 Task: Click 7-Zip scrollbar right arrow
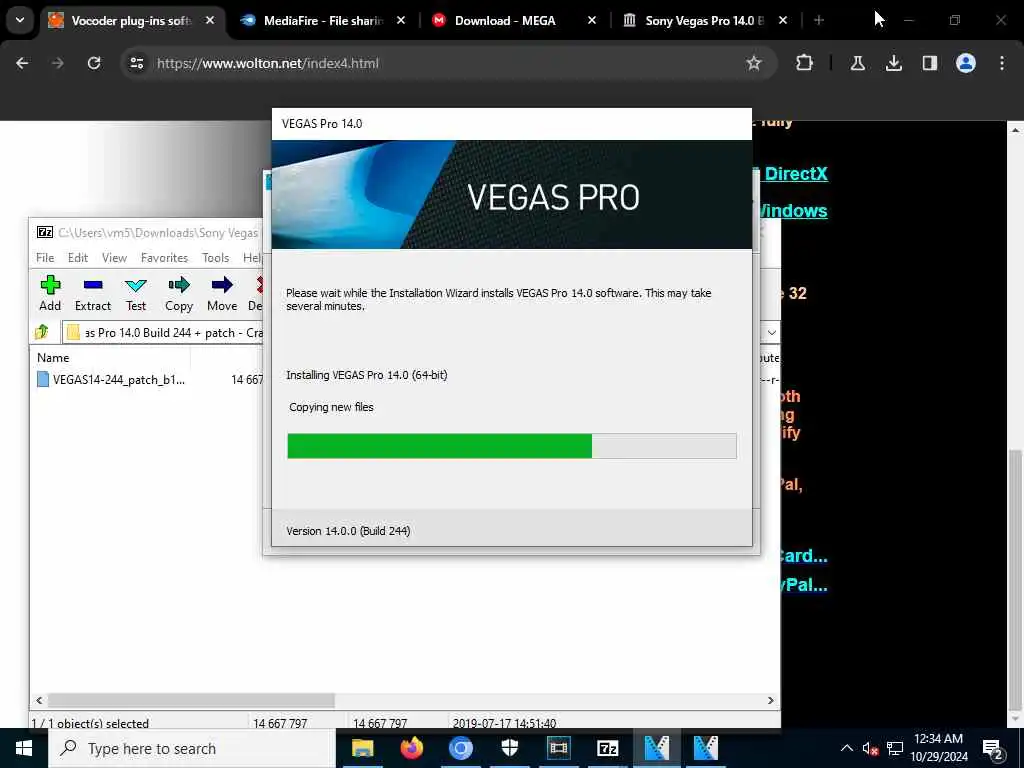click(771, 700)
